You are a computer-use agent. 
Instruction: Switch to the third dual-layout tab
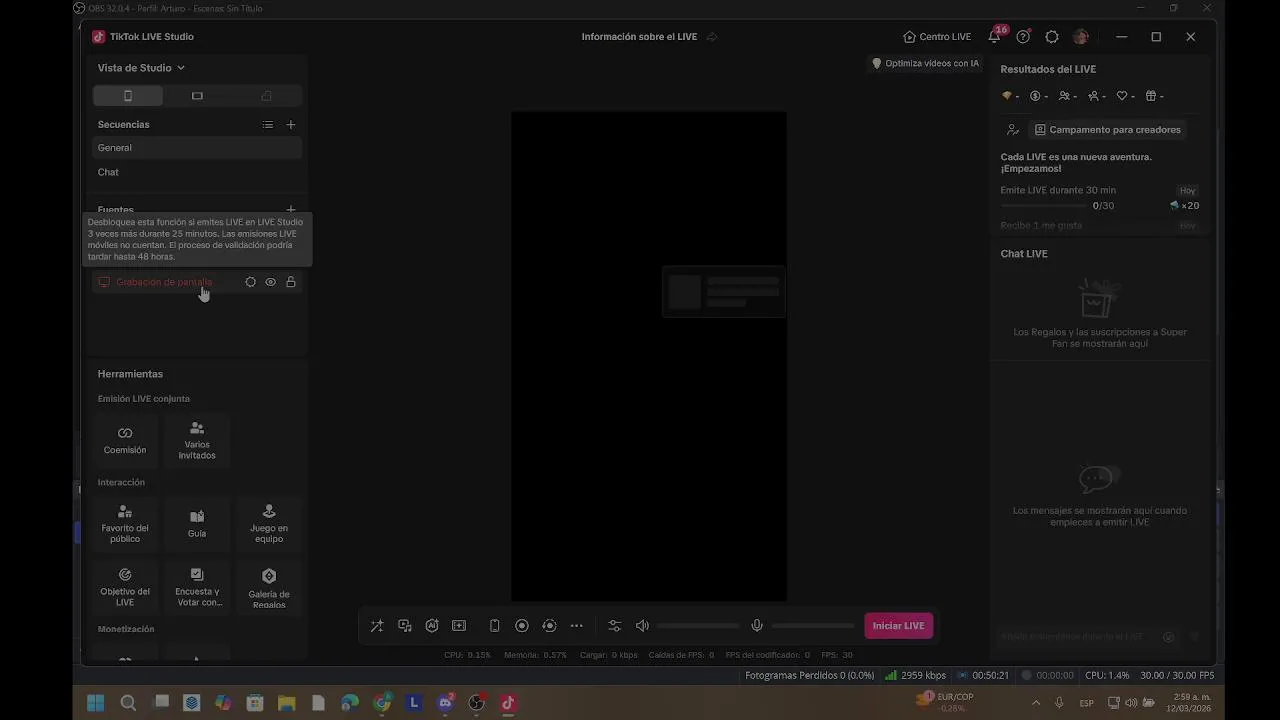tap(266, 96)
